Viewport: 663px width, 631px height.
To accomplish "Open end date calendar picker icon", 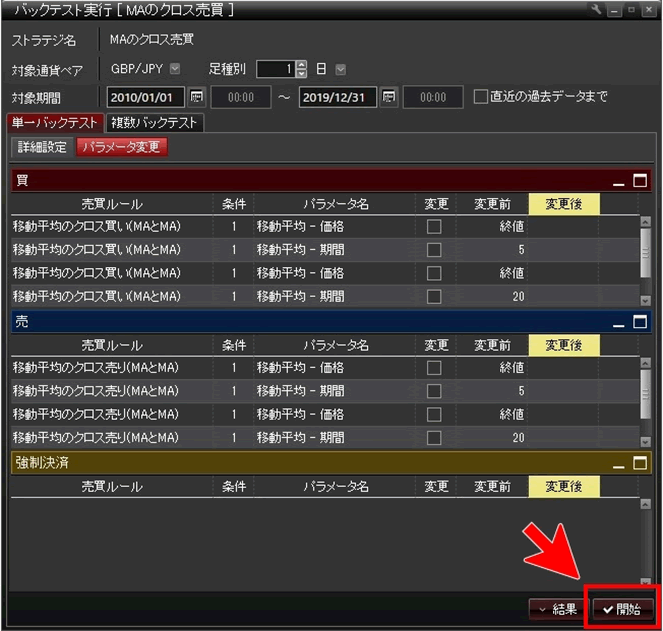I will [x=388, y=97].
